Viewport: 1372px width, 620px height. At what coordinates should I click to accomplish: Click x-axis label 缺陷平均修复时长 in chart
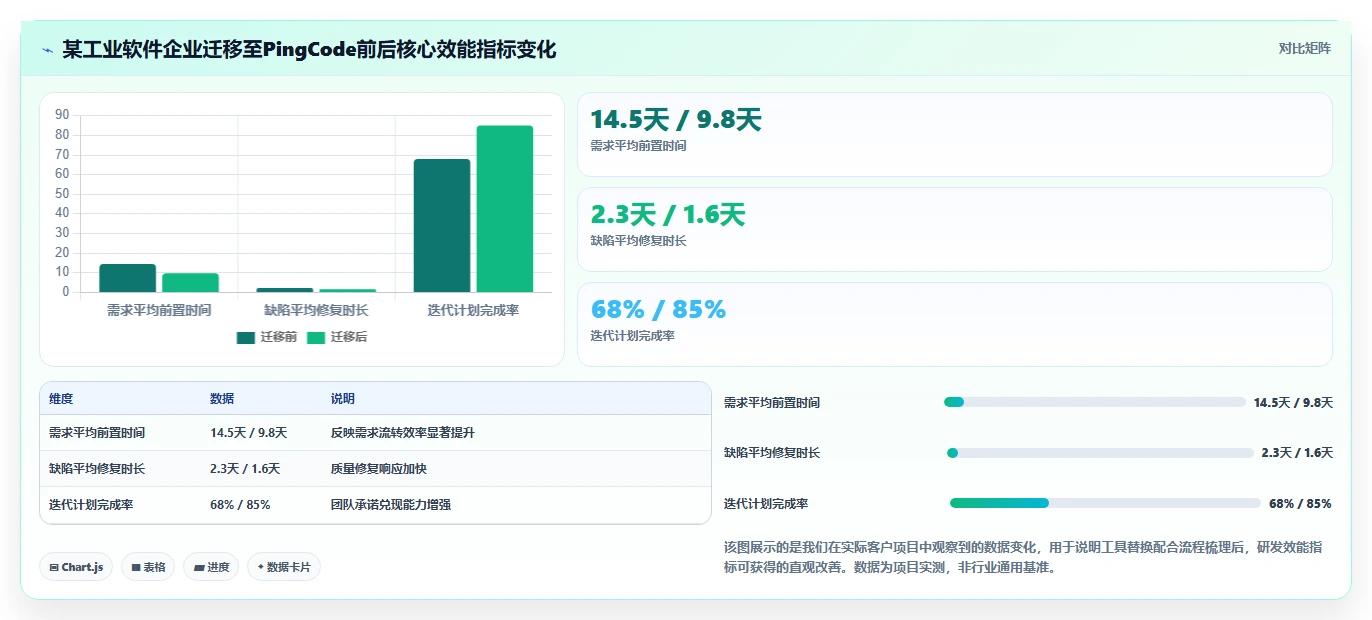click(x=316, y=310)
